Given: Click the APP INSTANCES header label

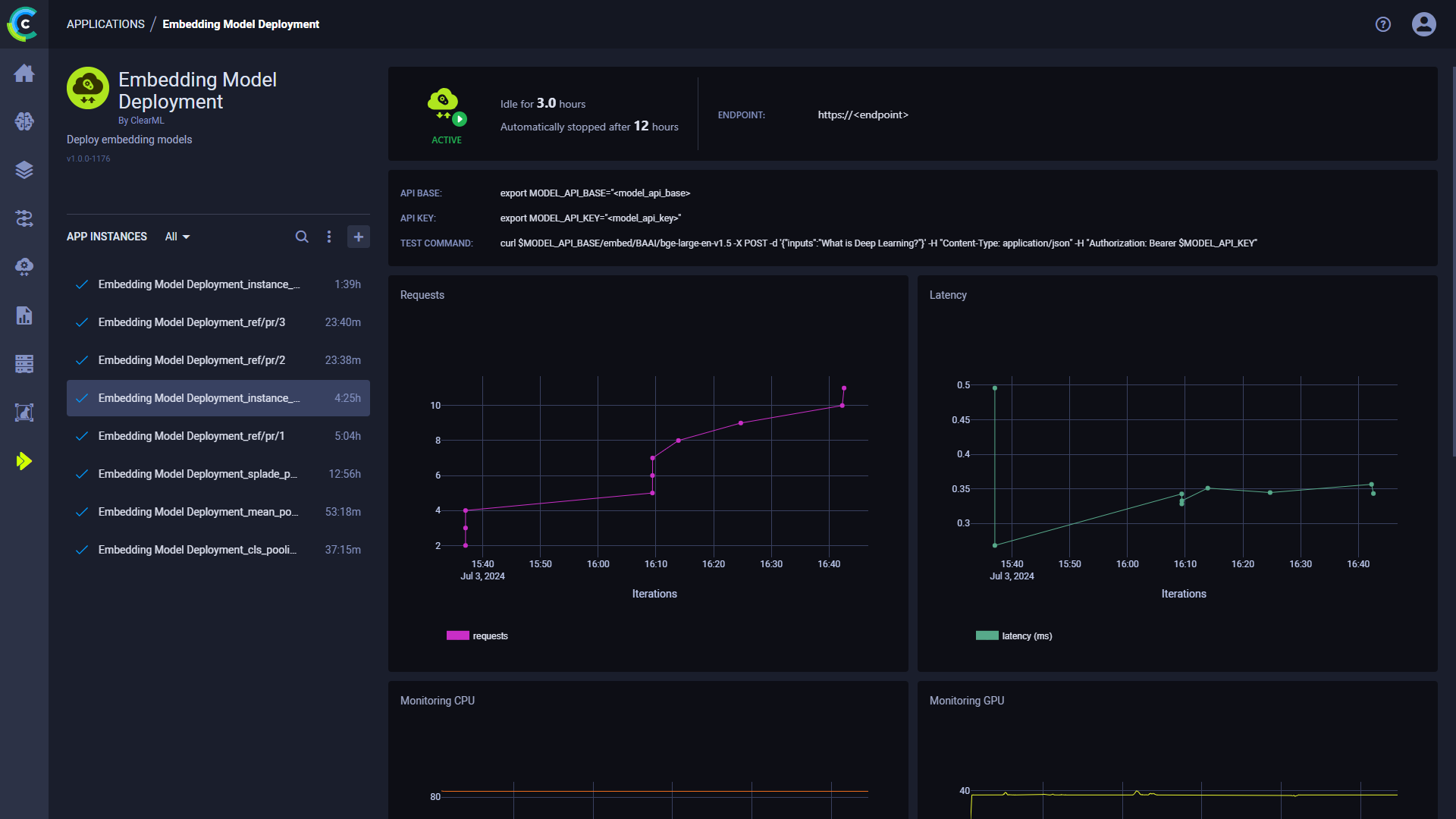Looking at the screenshot, I should (107, 237).
